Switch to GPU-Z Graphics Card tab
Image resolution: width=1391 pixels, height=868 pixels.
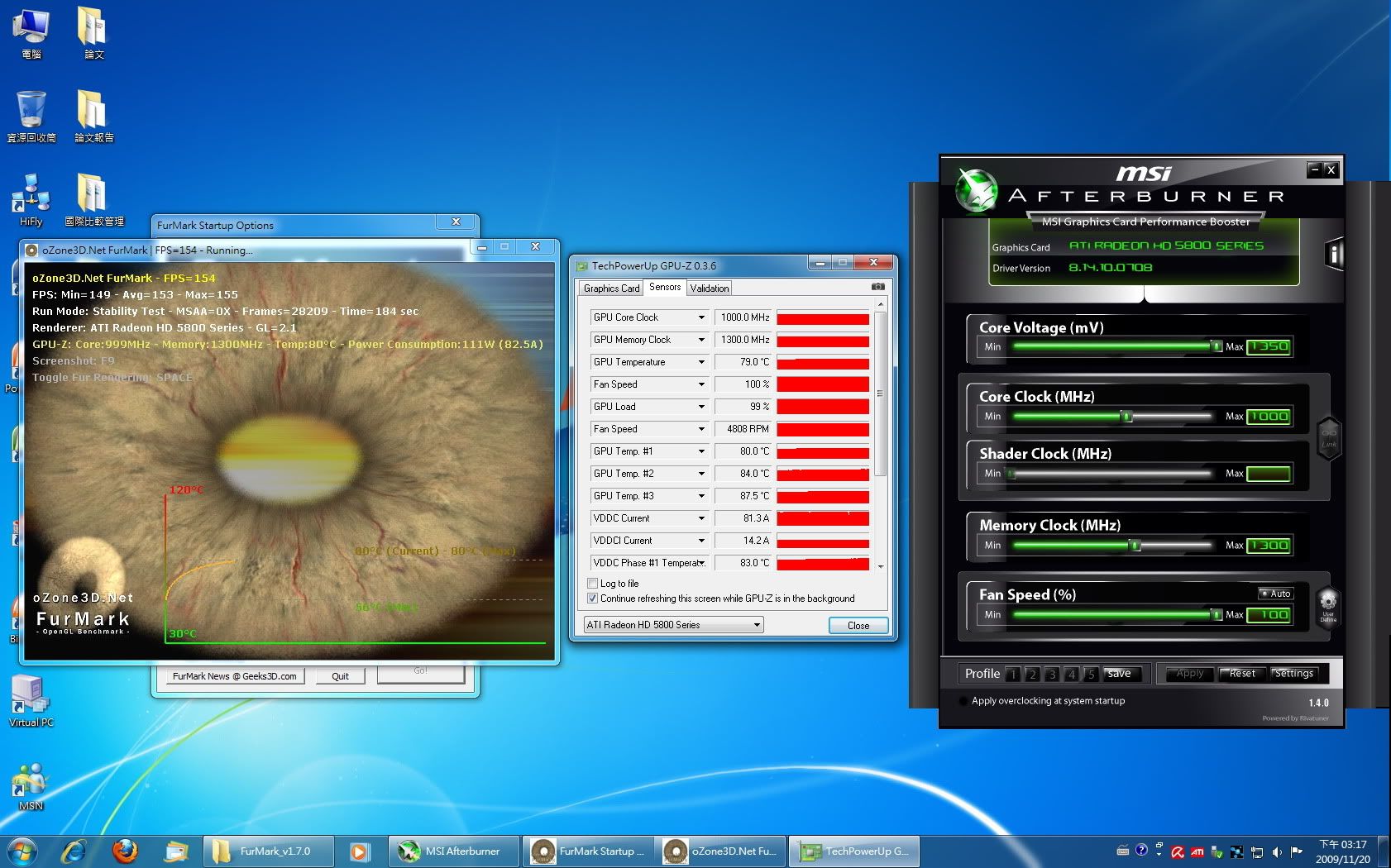[x=611, y=289]
